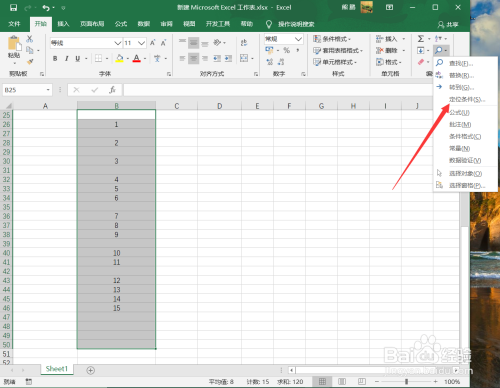Apply percent style with % icon
This screenshot has width=500, height=388.
click(x=287, y=50)
